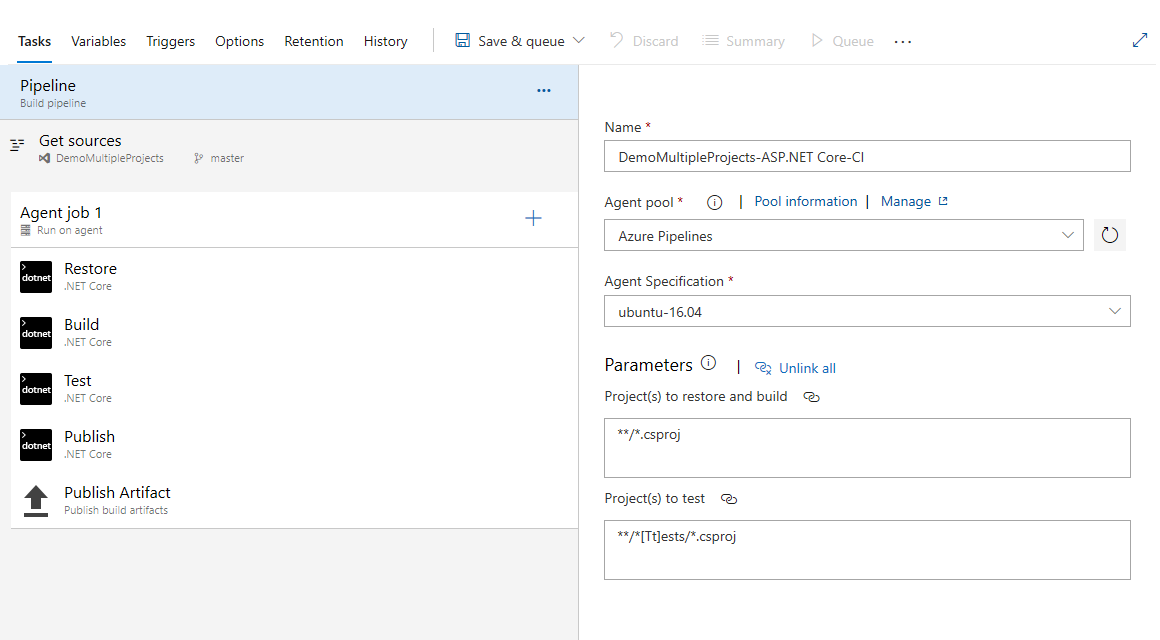Select the Test .NET Core task
Viewport: 1160px width, 640px height.
pyautogui.click(x=77, y=388)
